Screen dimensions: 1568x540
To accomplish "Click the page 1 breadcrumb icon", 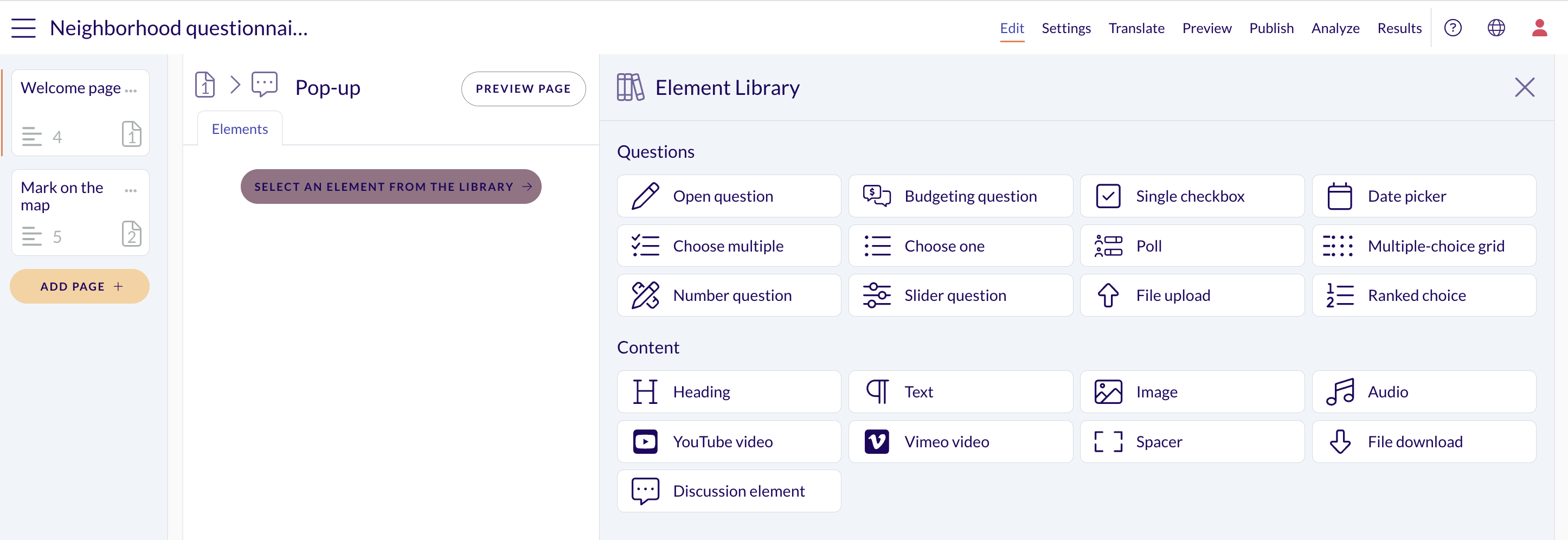I will (204, 85).
